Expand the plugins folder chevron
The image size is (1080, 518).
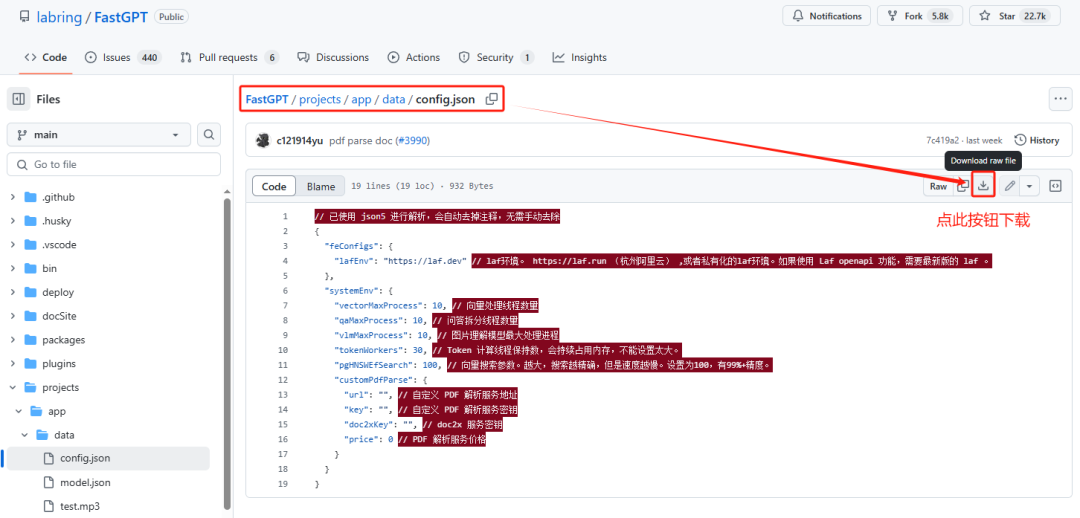[x=12, y=363]
